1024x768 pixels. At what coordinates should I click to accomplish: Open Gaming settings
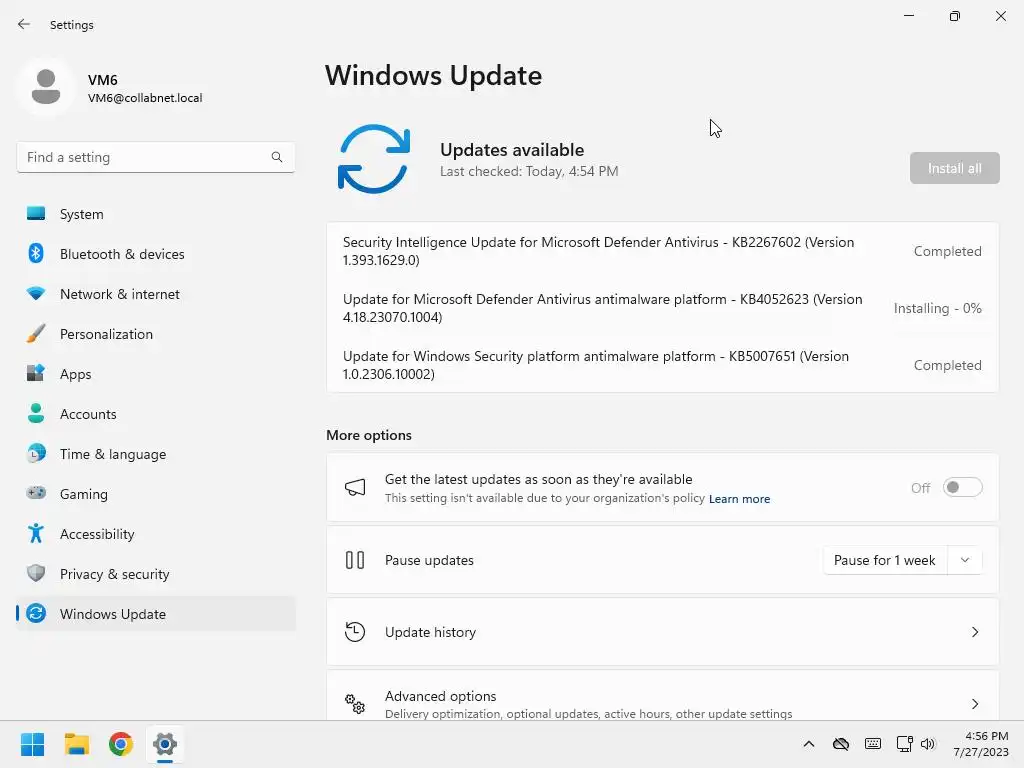155,494
